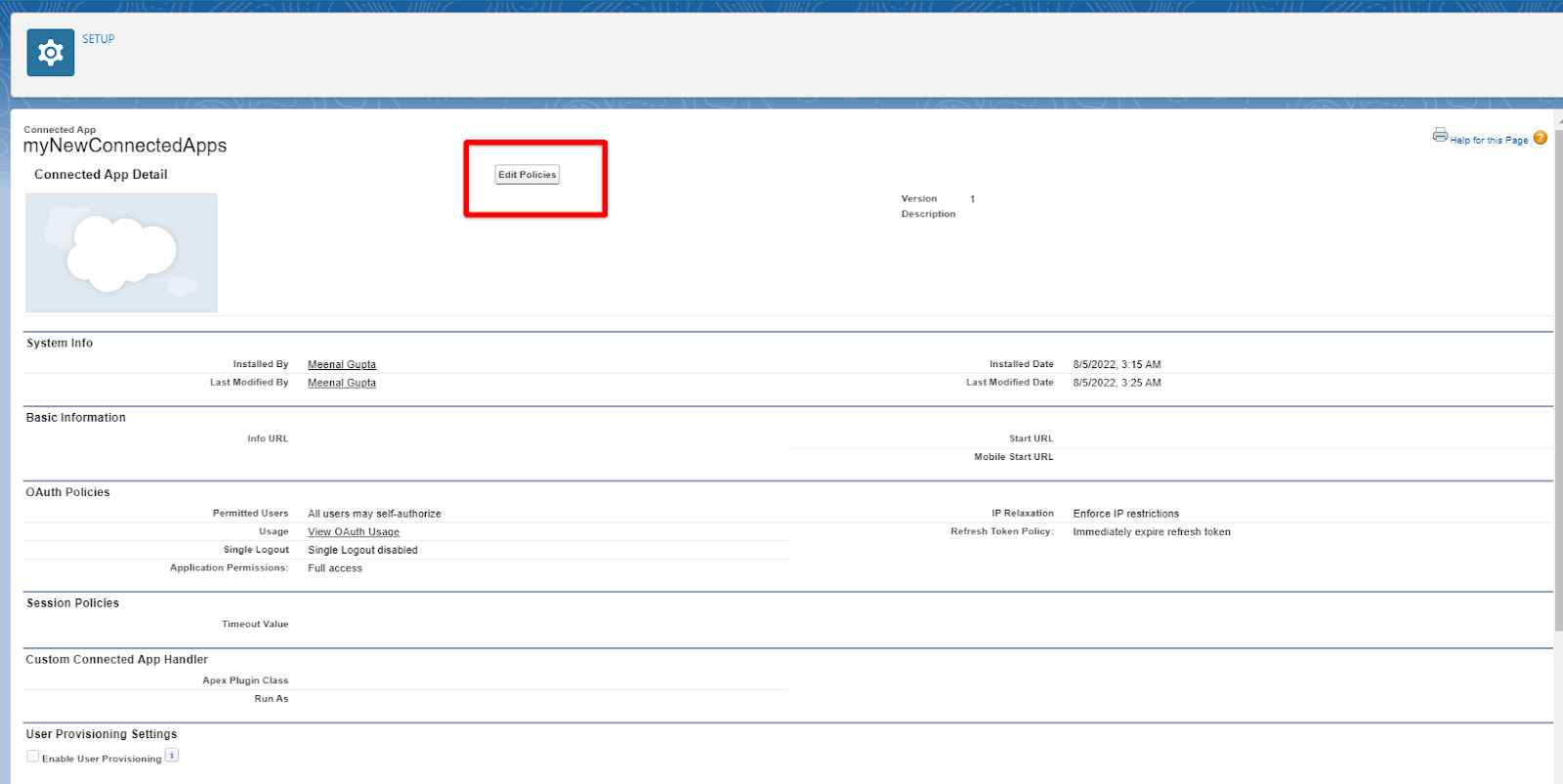
Task: Click the Mobile Start URL label
Action: pyautogui.click(x=1014, y=457)
